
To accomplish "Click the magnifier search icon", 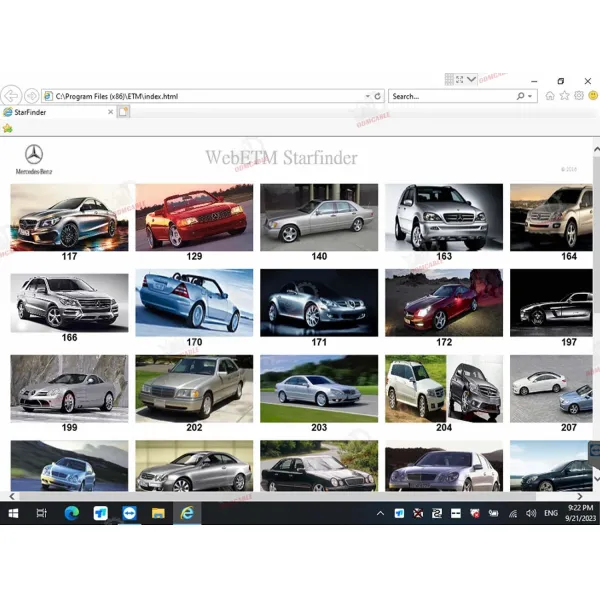I will coord(520,96).
